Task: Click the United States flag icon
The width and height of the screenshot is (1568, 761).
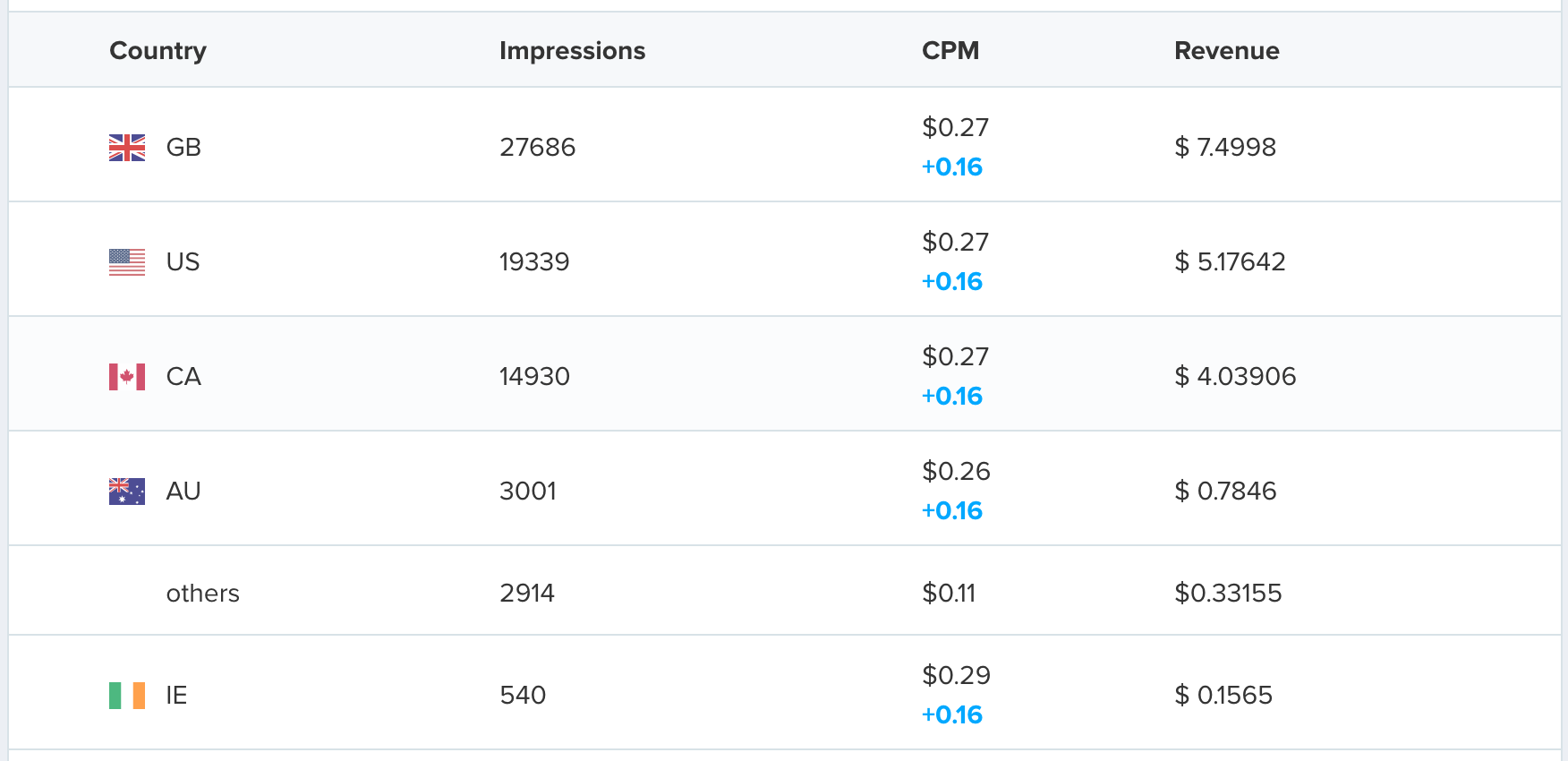Action: coord(126,261)
